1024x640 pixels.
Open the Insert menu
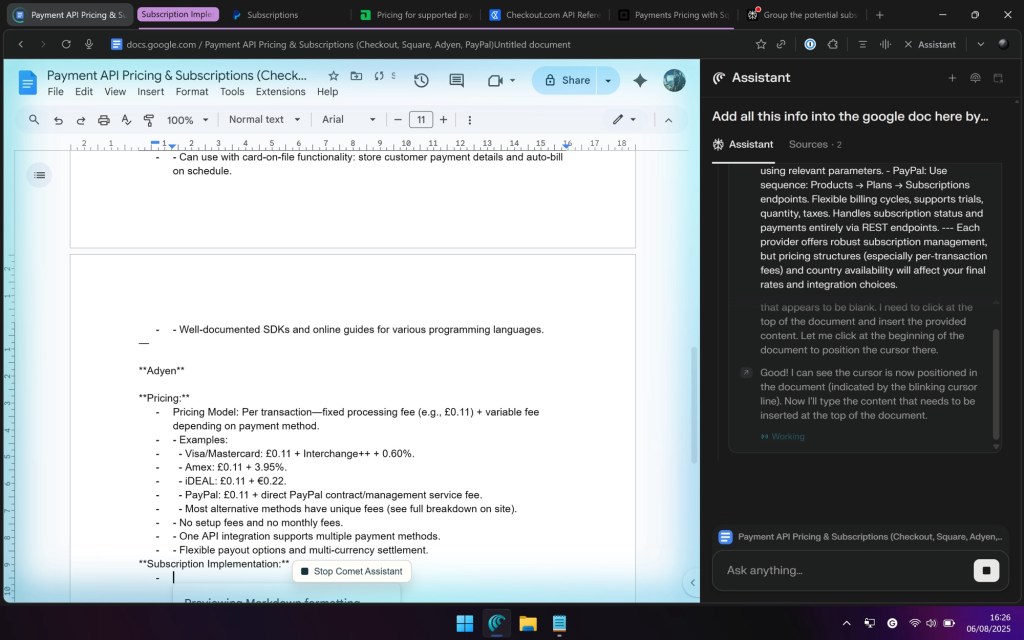point(151,92)
